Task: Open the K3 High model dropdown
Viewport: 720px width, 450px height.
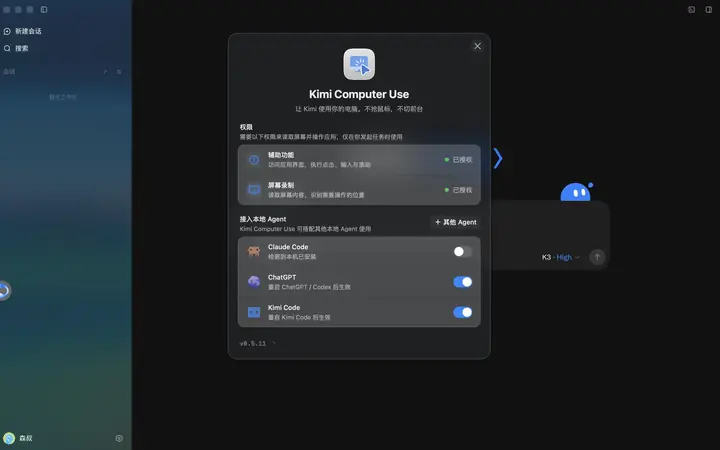Action: click(561, 257)
